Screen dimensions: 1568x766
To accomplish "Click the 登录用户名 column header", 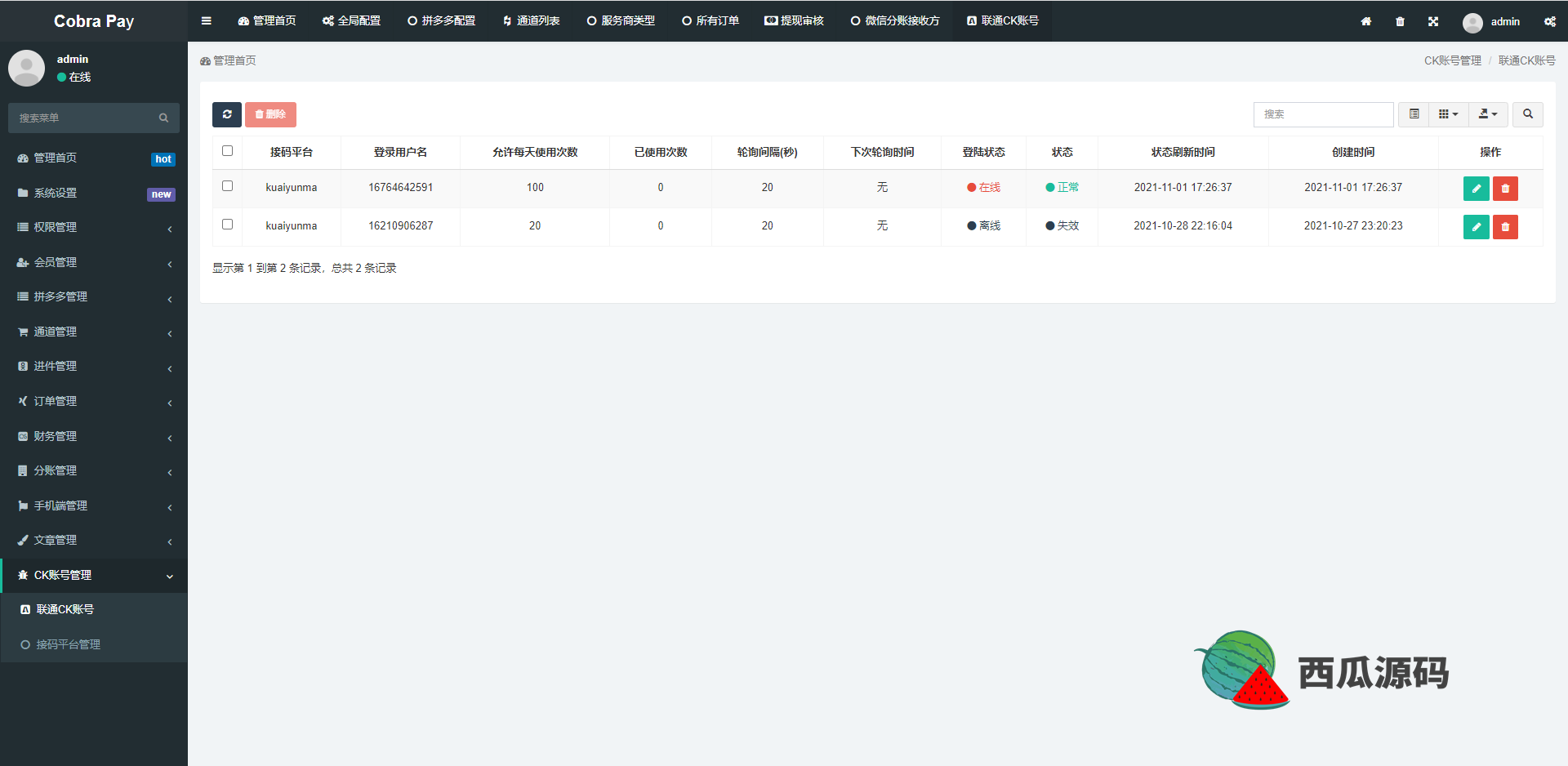I will (400, 153).
